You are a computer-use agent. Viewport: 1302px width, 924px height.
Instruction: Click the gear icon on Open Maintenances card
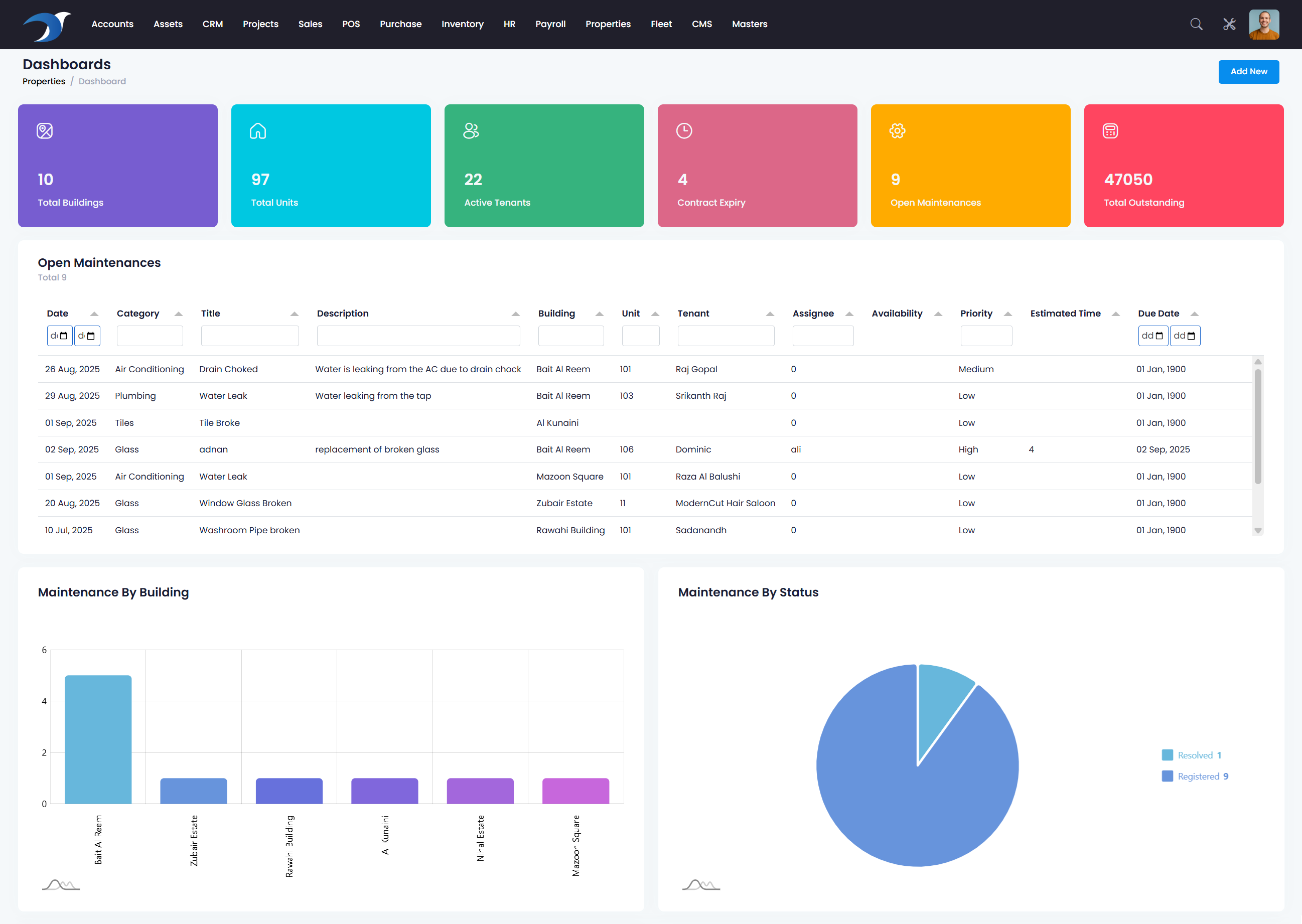[898, 130]
